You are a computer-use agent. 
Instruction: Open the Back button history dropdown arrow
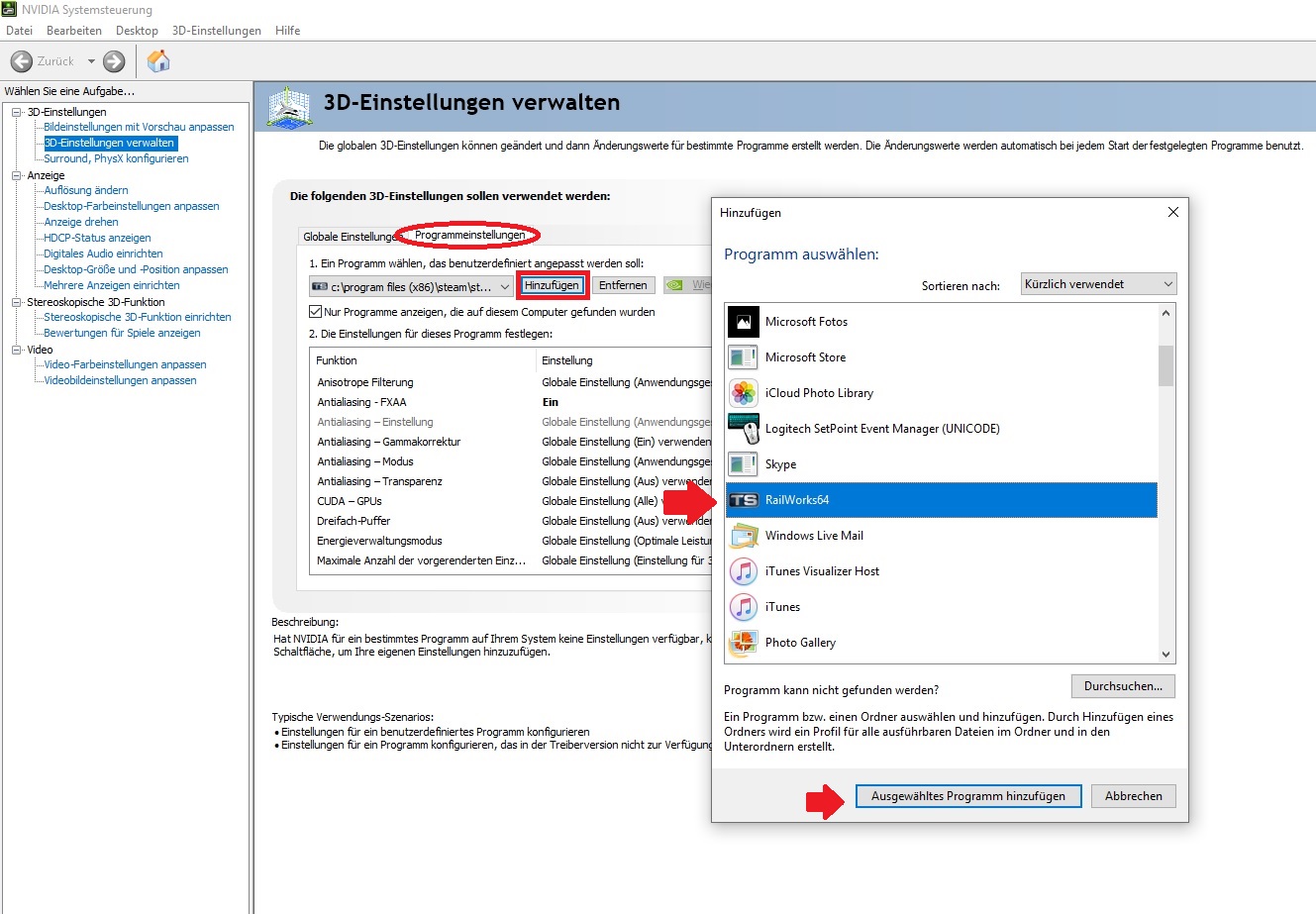coord(91,61)
